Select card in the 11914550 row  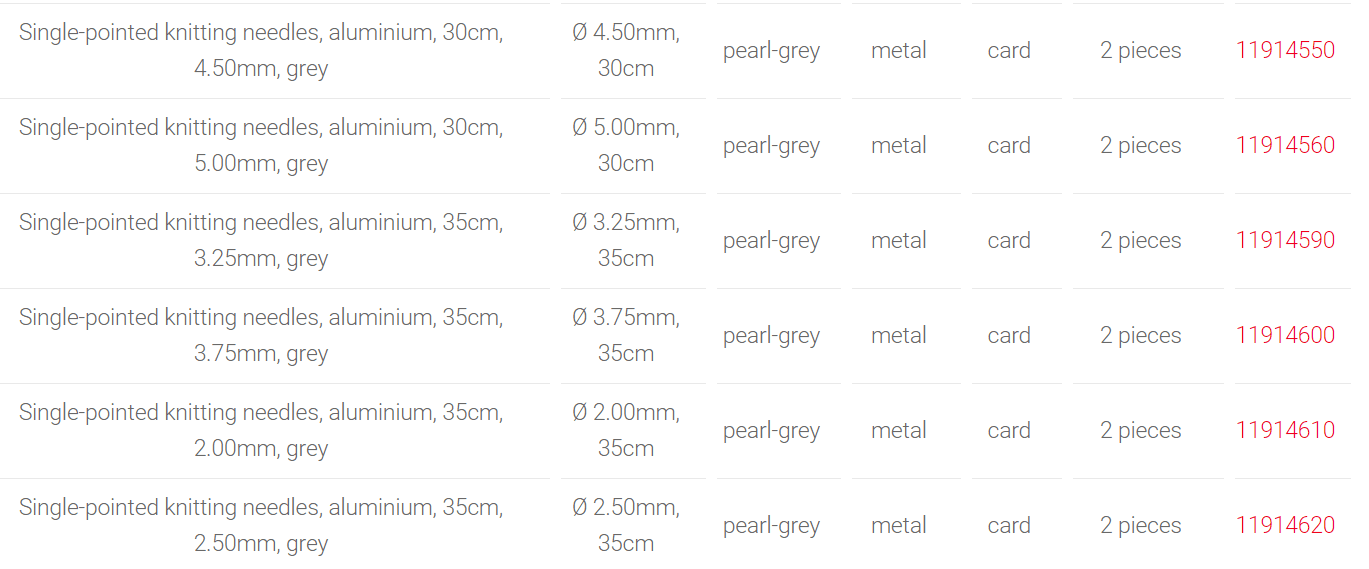(1009, 51)
